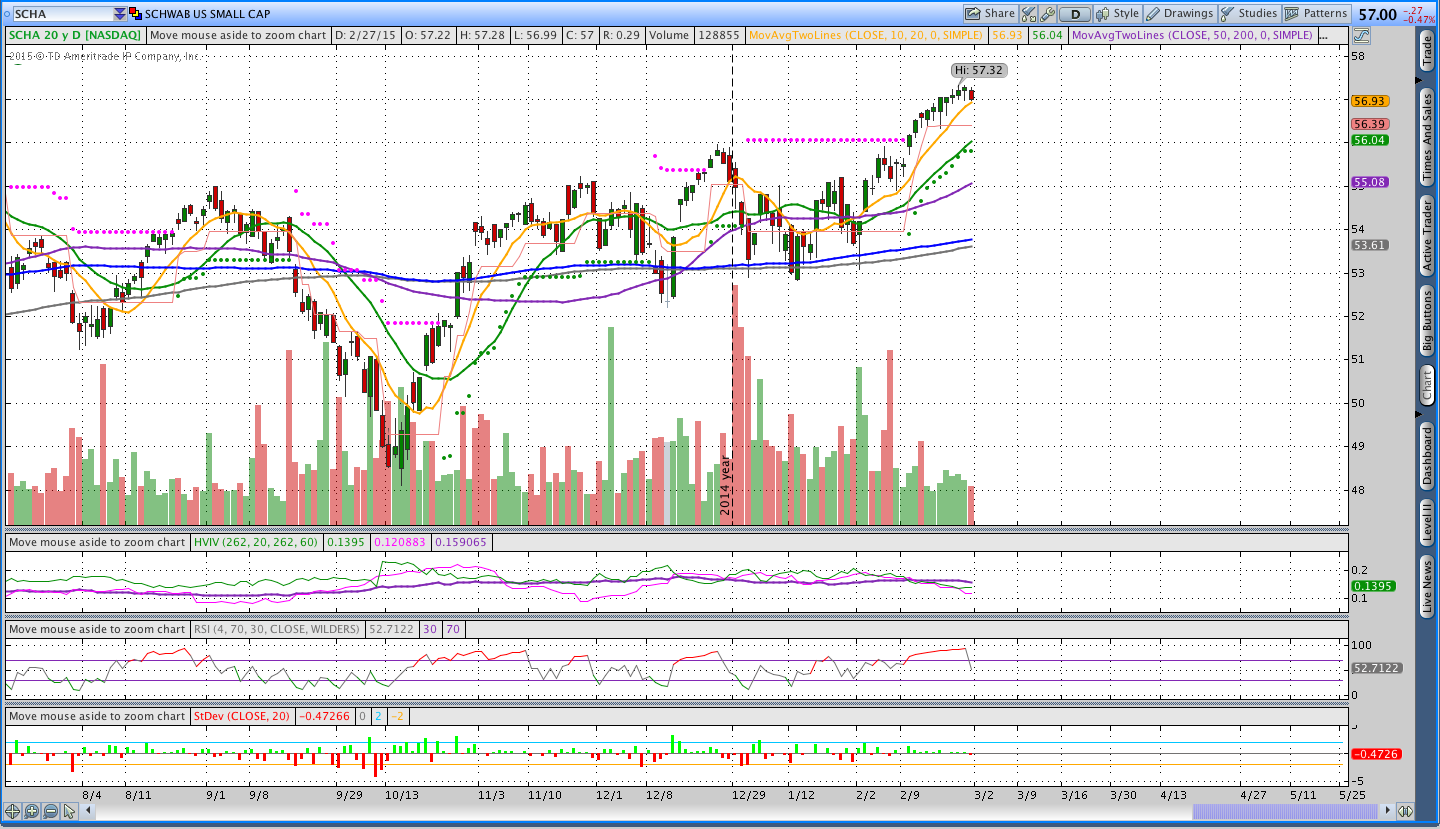This screenshot has width=1440, height=829.
Task: Switch to Times And Sales side tab
Action: 1427,135
